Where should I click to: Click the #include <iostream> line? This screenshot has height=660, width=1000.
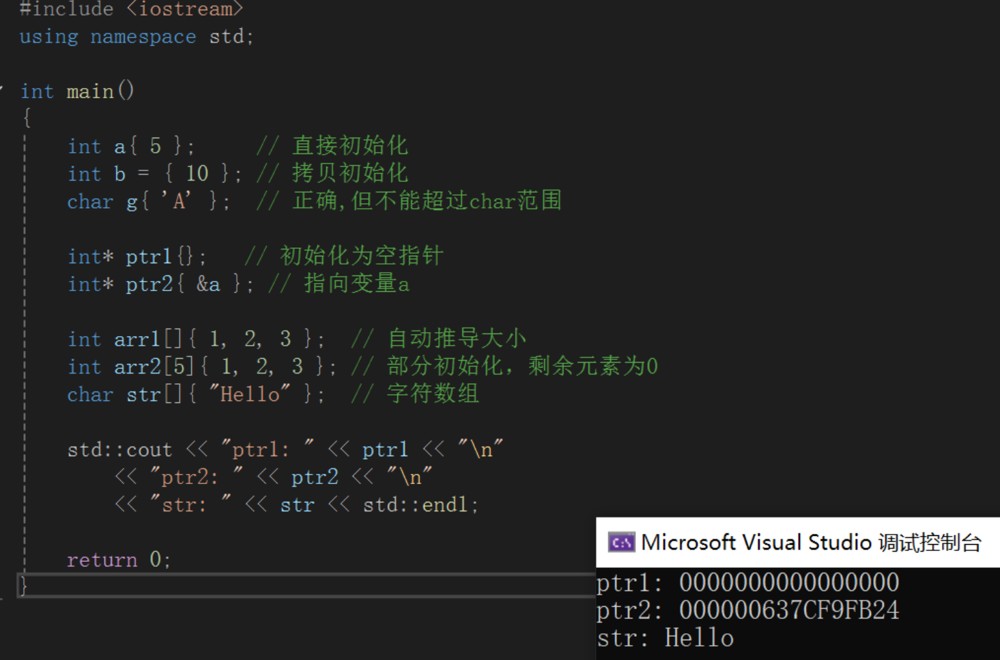pyautogui.click(x=131, y=9)
